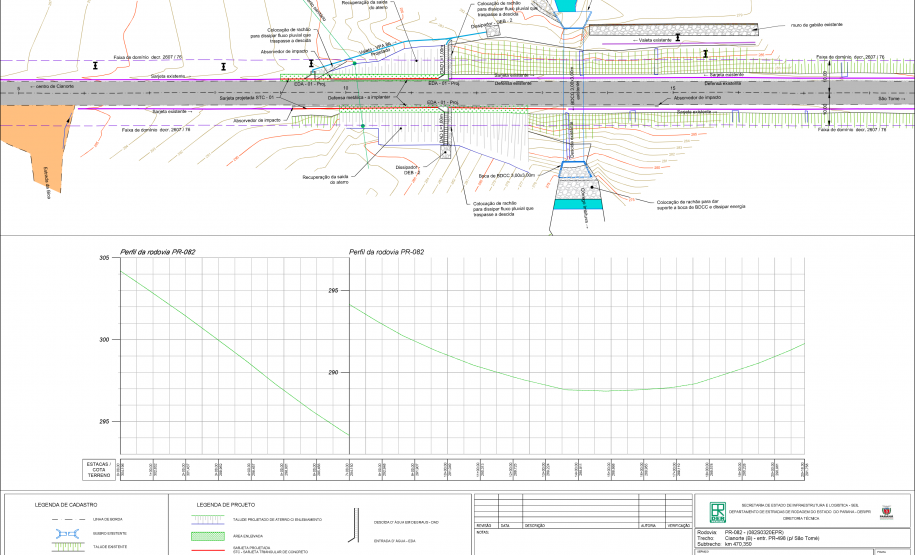Select the talude projetado legend symbol

coord(208,519)
